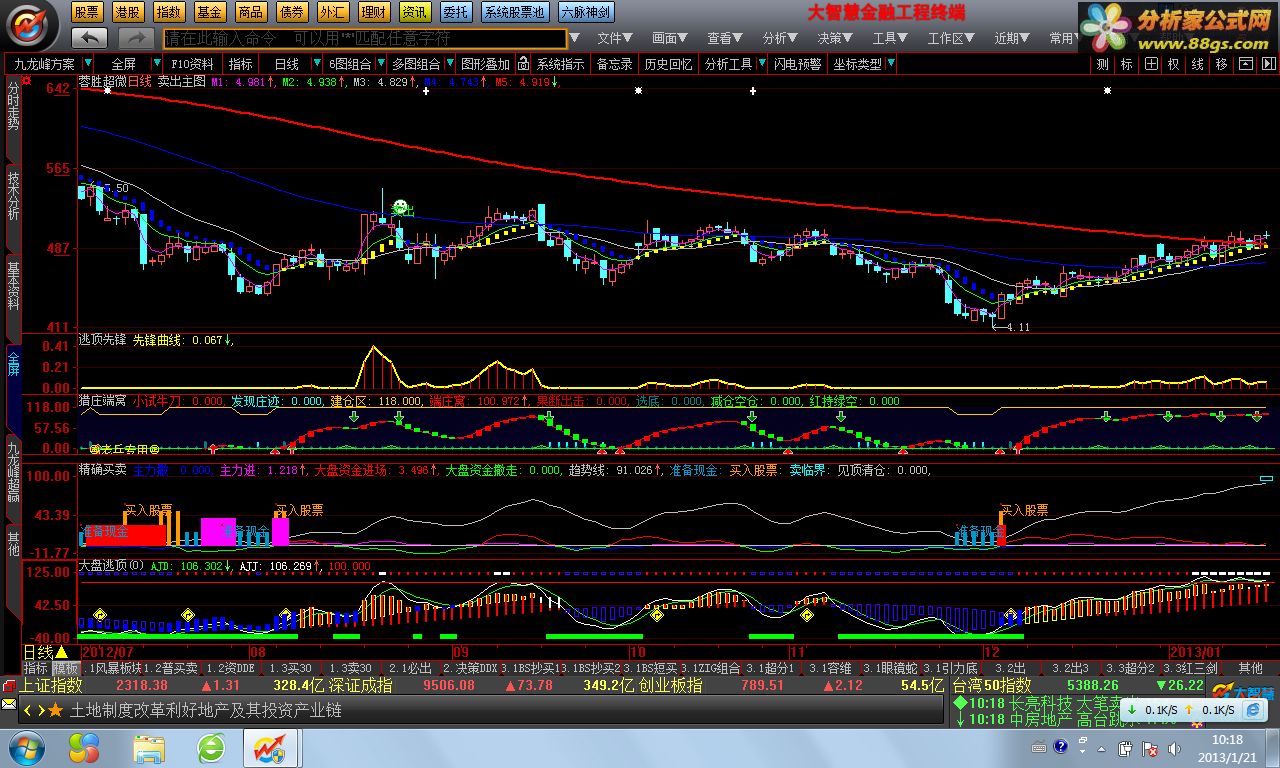Click the news ticker star icon
This screenshot has height=768, width=1280.
(x=55, y=710)
